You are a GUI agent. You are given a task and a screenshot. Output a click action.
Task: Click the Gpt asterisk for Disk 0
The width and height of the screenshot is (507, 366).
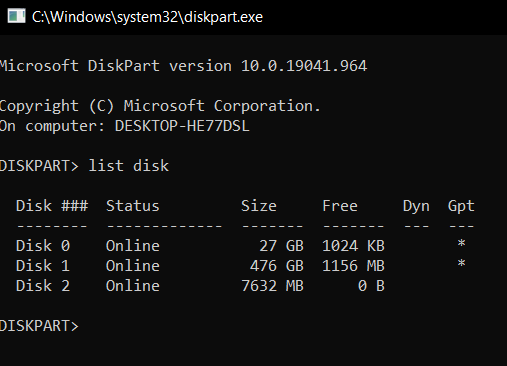point(461,243)
